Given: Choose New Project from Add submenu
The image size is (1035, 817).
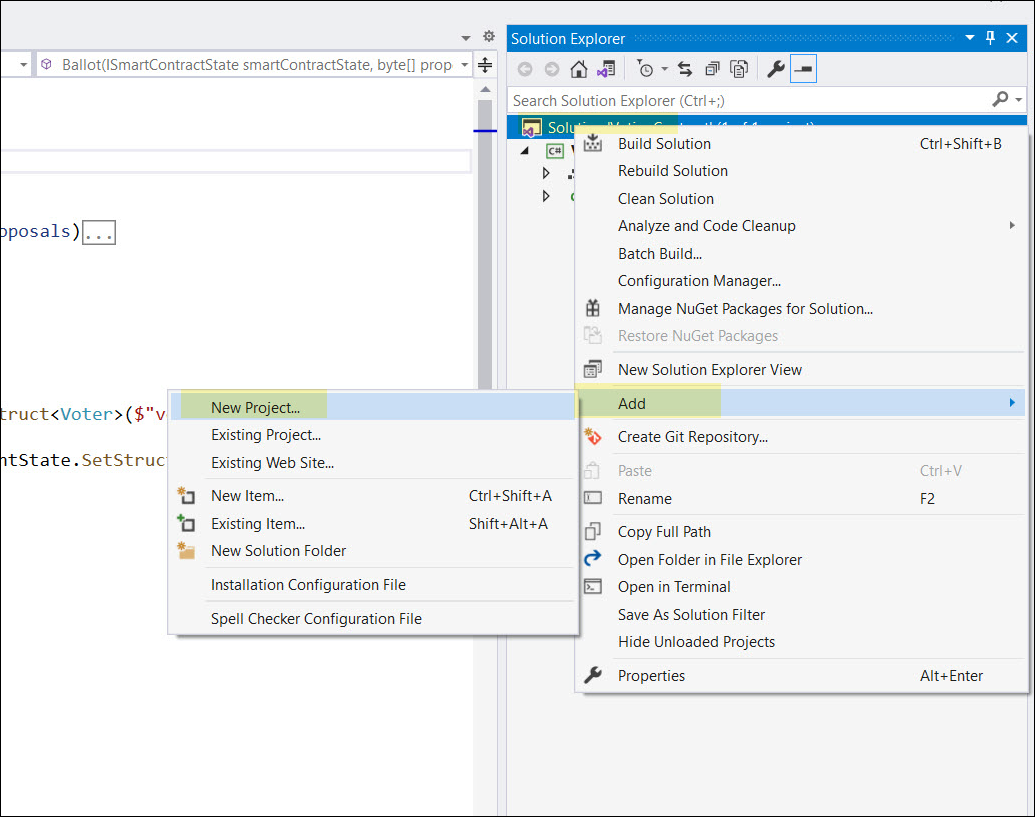Looking at the screenshot, I should 373,407.
